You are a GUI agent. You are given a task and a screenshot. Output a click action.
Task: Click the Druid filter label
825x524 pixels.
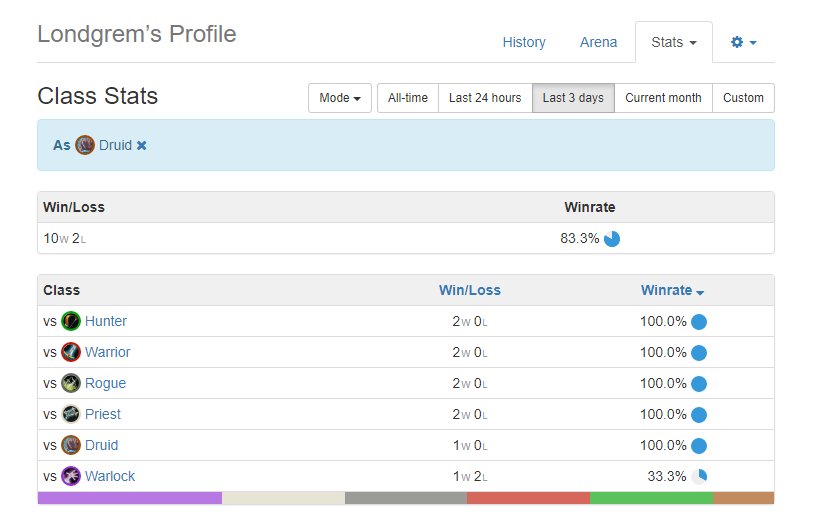point(115,145)
